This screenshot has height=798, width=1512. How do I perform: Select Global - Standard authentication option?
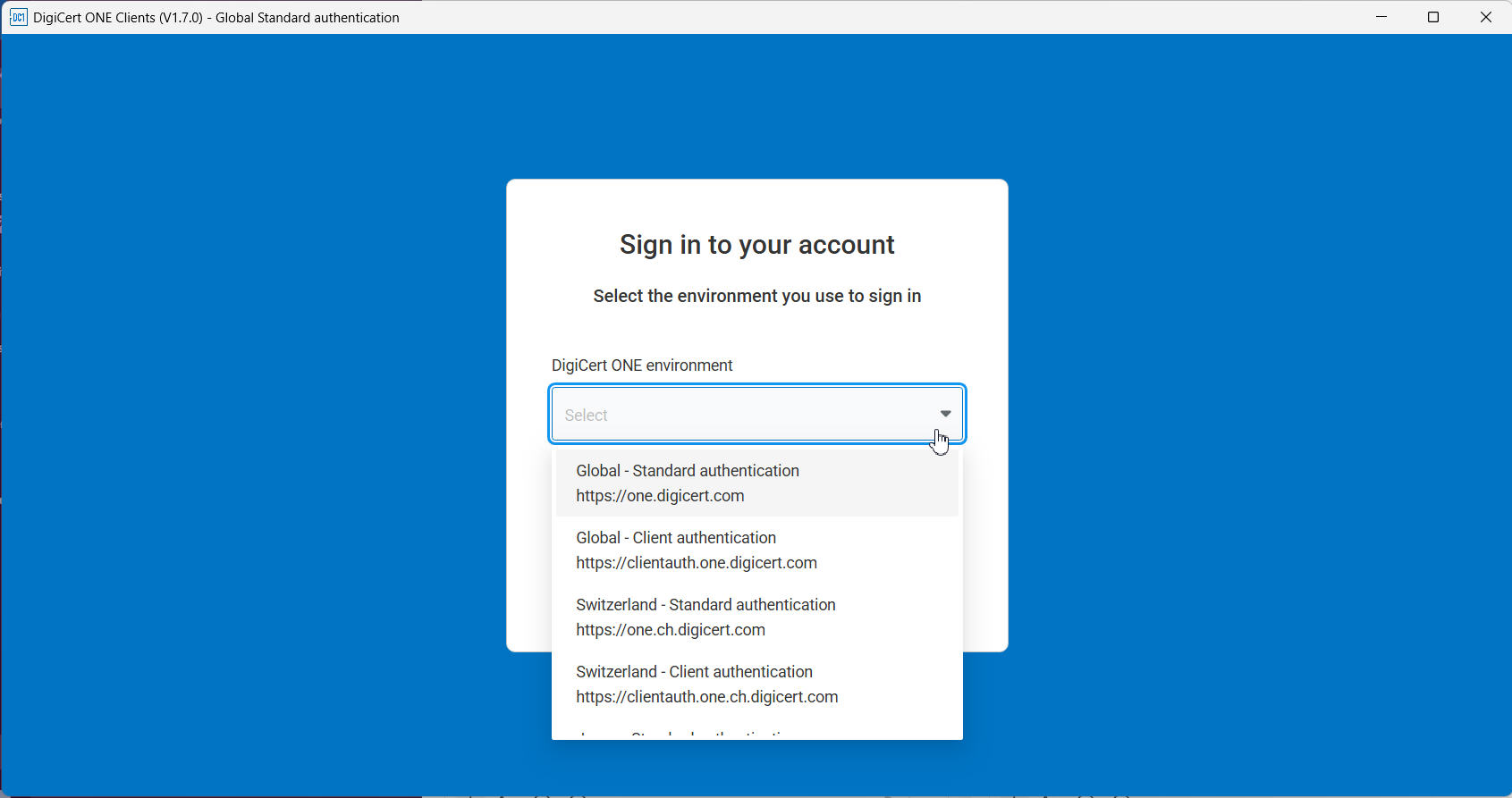coord(757,483)
